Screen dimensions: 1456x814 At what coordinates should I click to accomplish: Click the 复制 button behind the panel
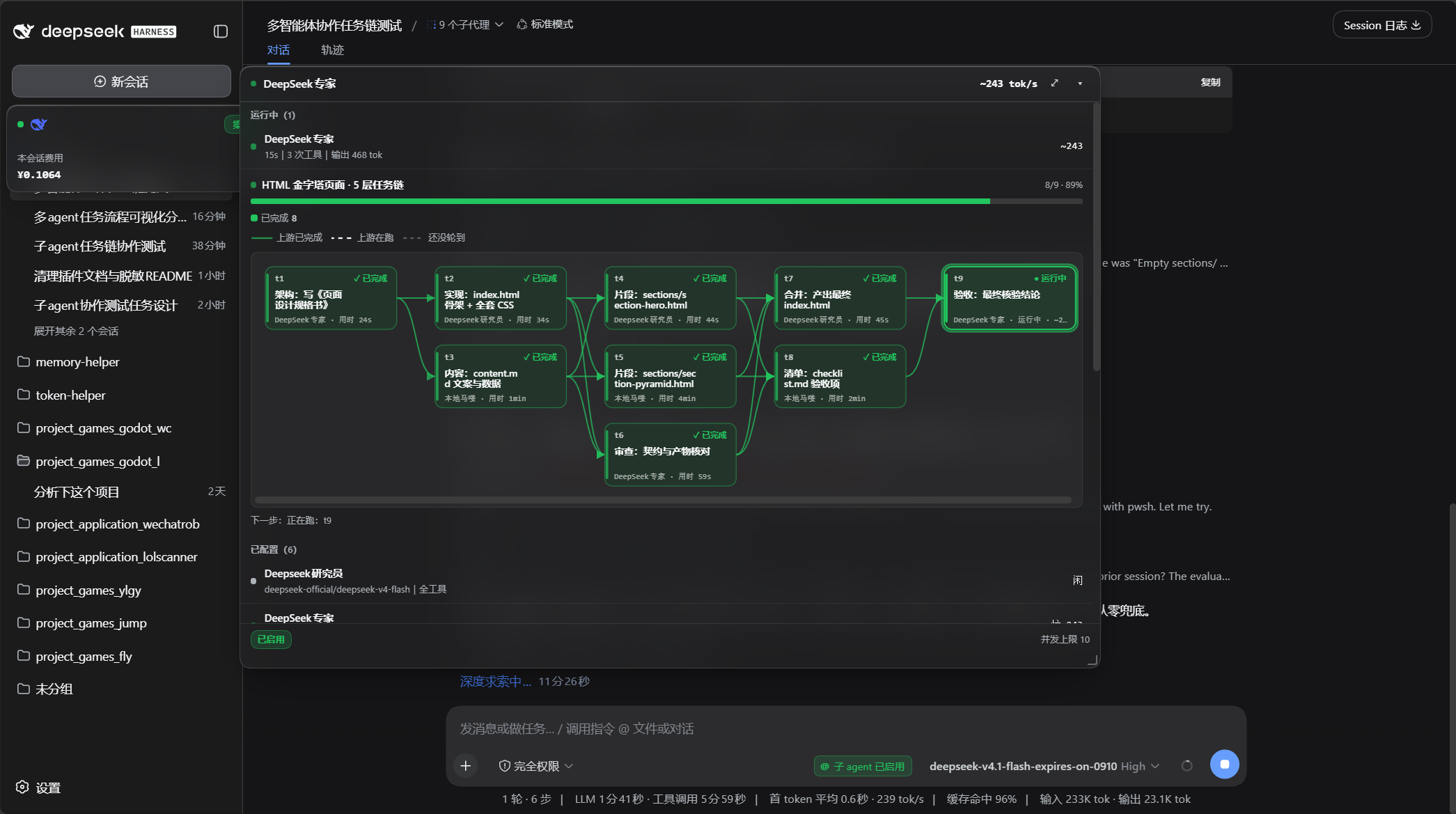(1210, 82)
